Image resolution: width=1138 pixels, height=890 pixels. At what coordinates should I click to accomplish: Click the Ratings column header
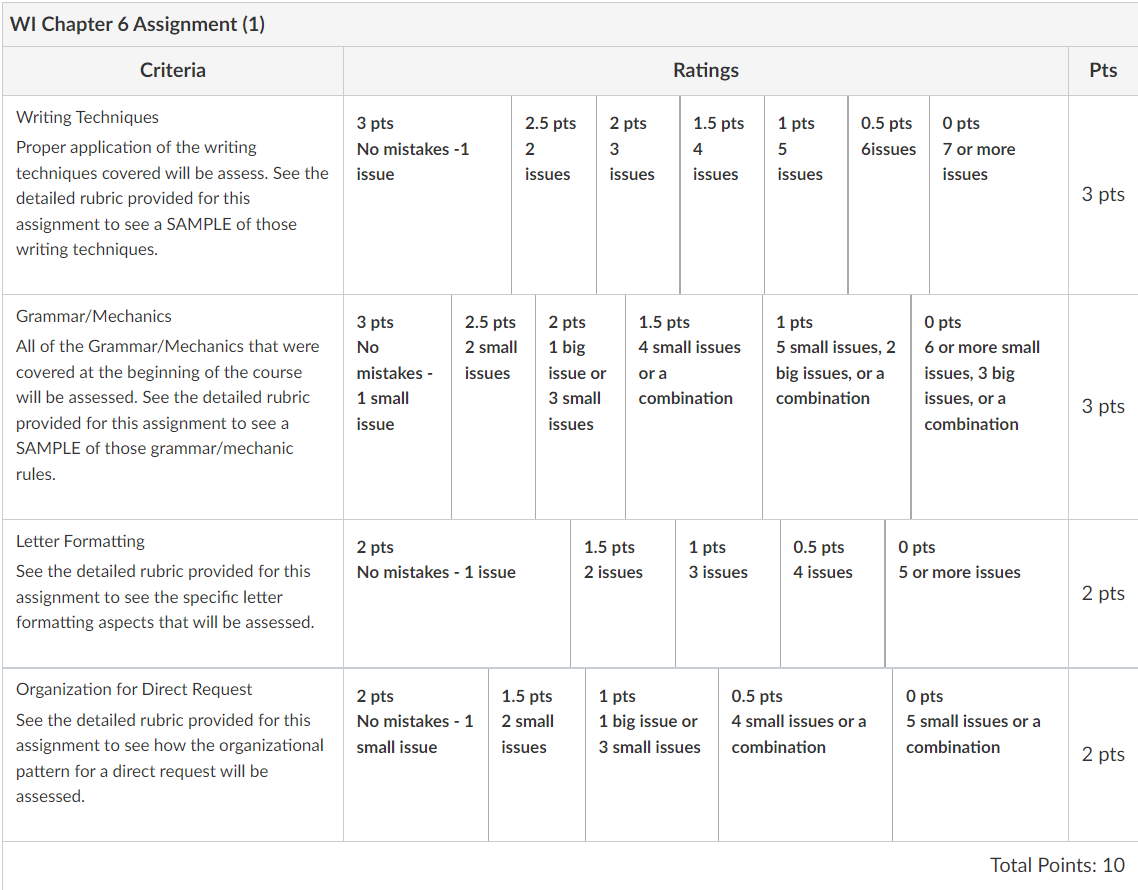pos(705,70)
